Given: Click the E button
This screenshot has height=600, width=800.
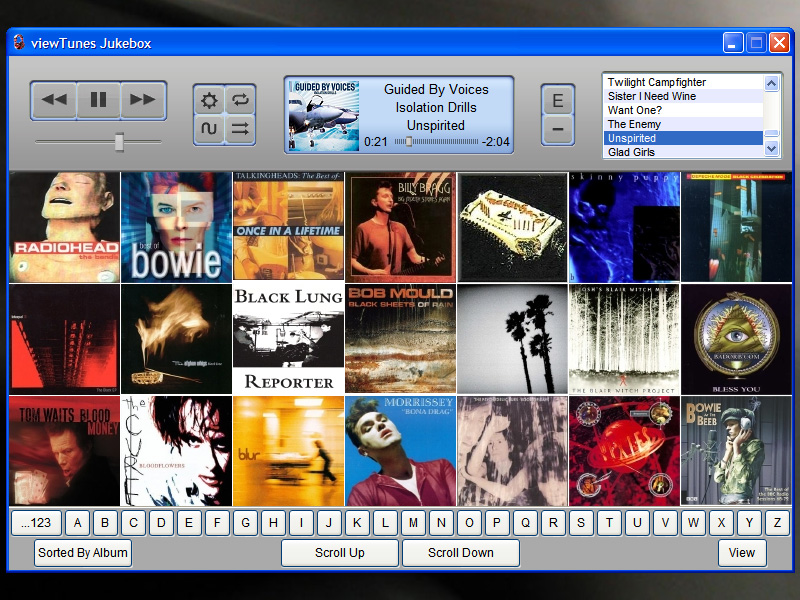Looking at the screenshot, I should (x=558, y=100).
